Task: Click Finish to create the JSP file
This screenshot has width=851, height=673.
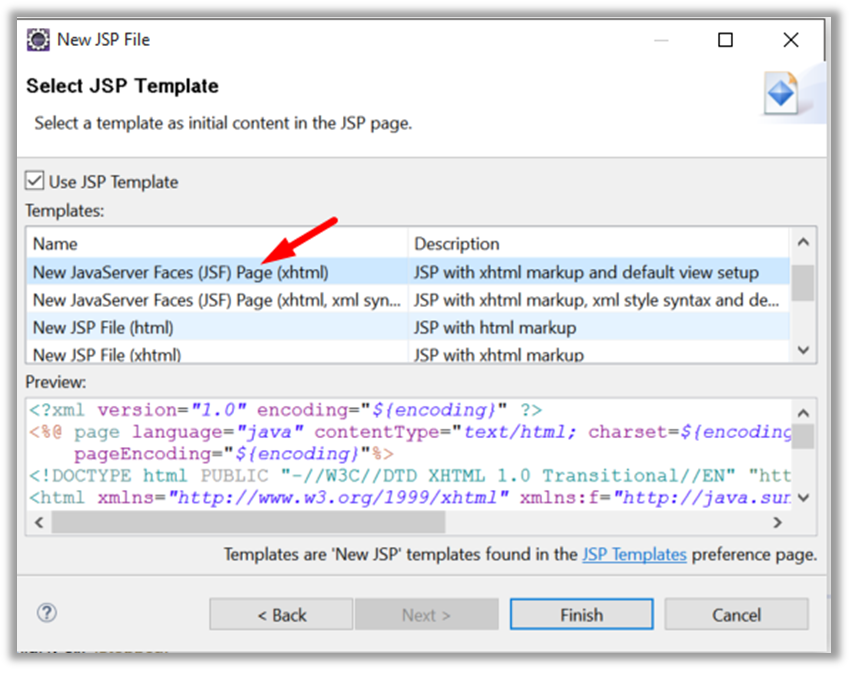Action: (581, 614)
